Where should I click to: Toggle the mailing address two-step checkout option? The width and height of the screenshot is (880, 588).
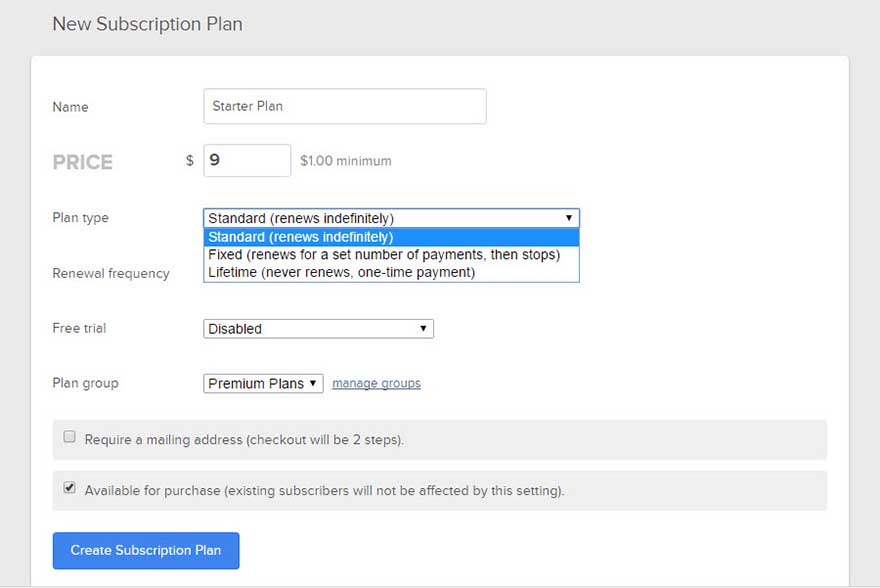(x=69, y=436)
